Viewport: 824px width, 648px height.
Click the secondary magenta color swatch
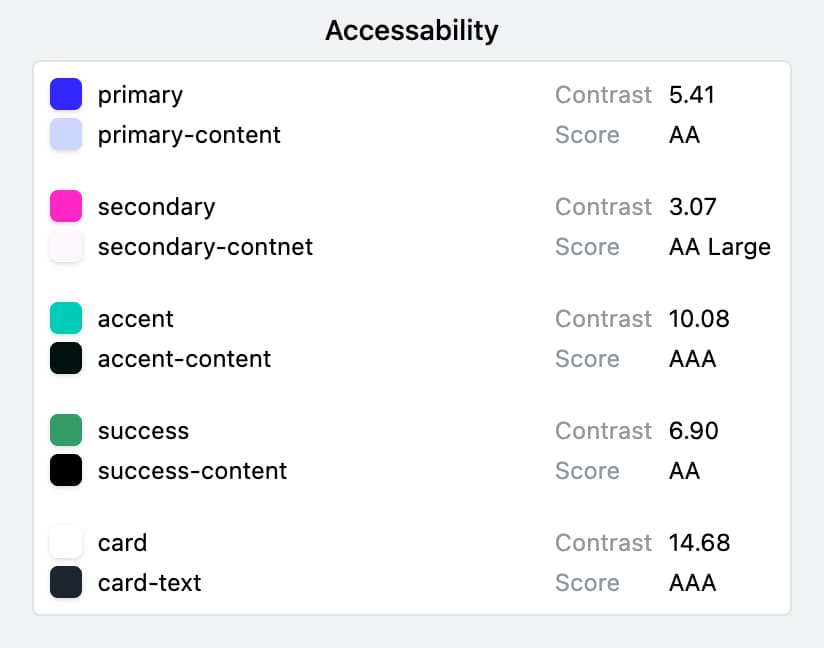[66, 207]
